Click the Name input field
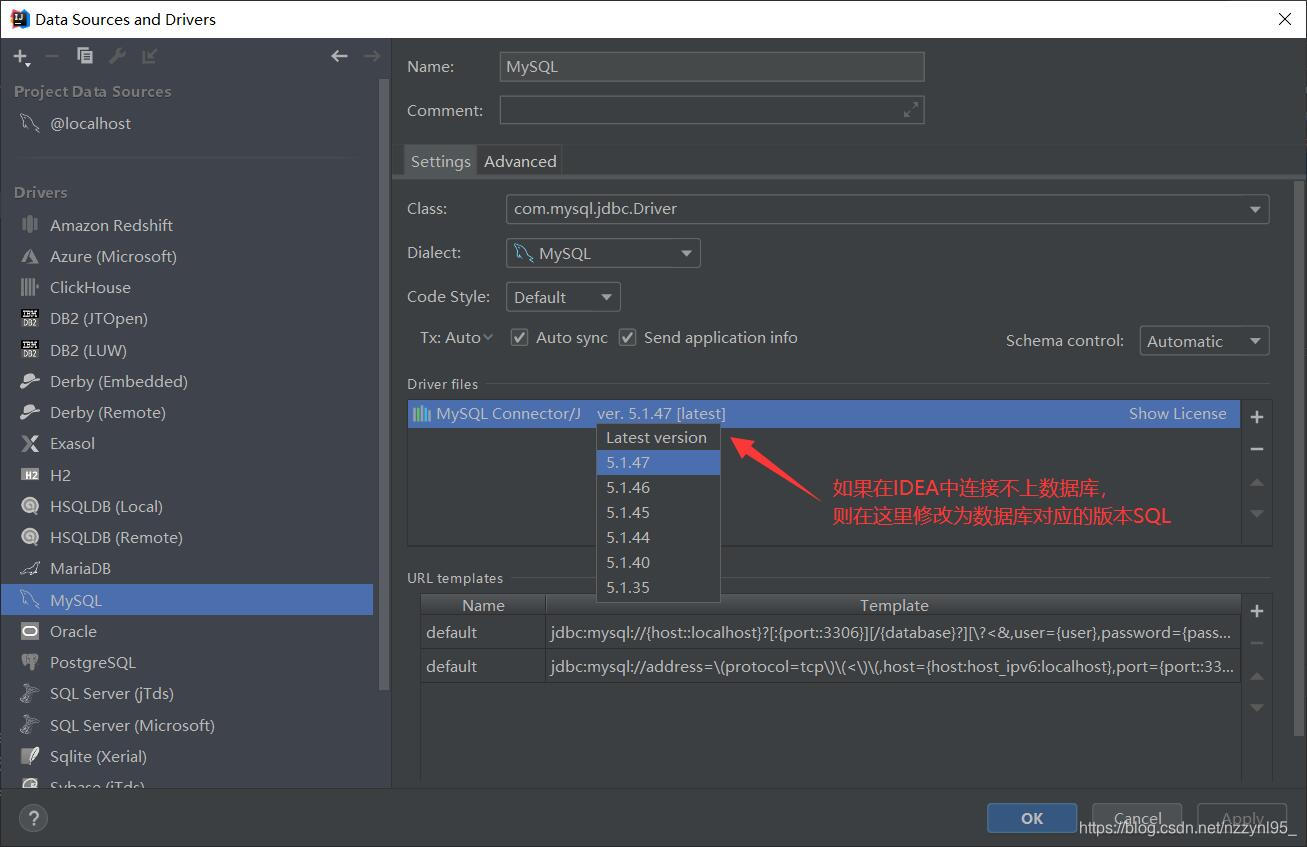1307x847 pixels. tap(712, 67)
